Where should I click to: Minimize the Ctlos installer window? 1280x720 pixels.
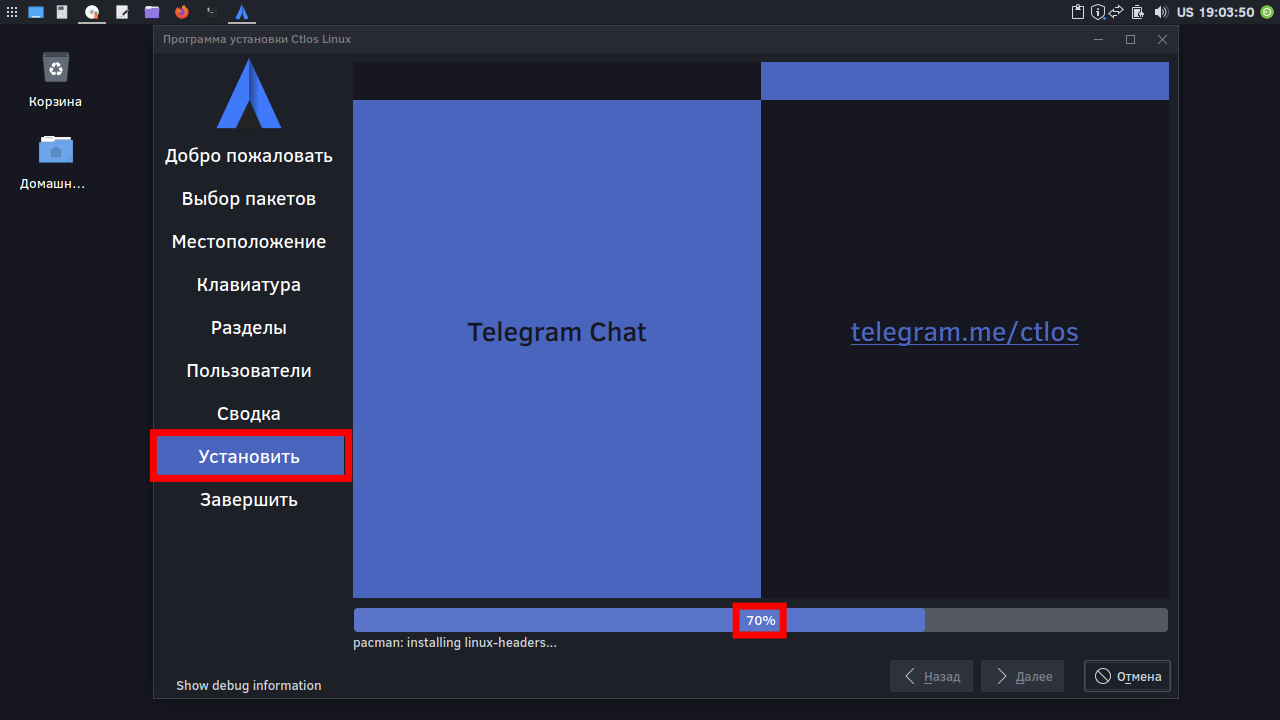point(1098,40)
